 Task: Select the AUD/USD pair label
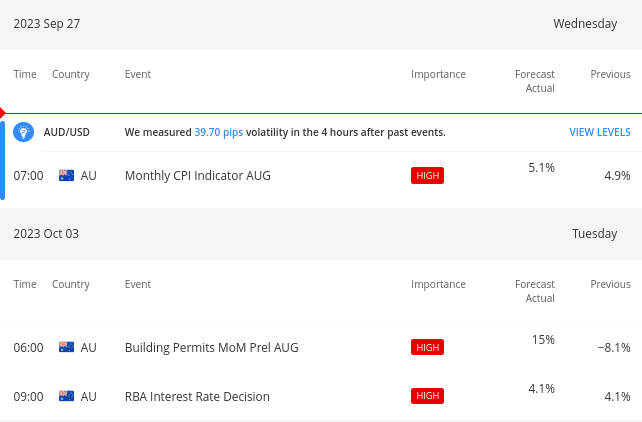(67, 132)
